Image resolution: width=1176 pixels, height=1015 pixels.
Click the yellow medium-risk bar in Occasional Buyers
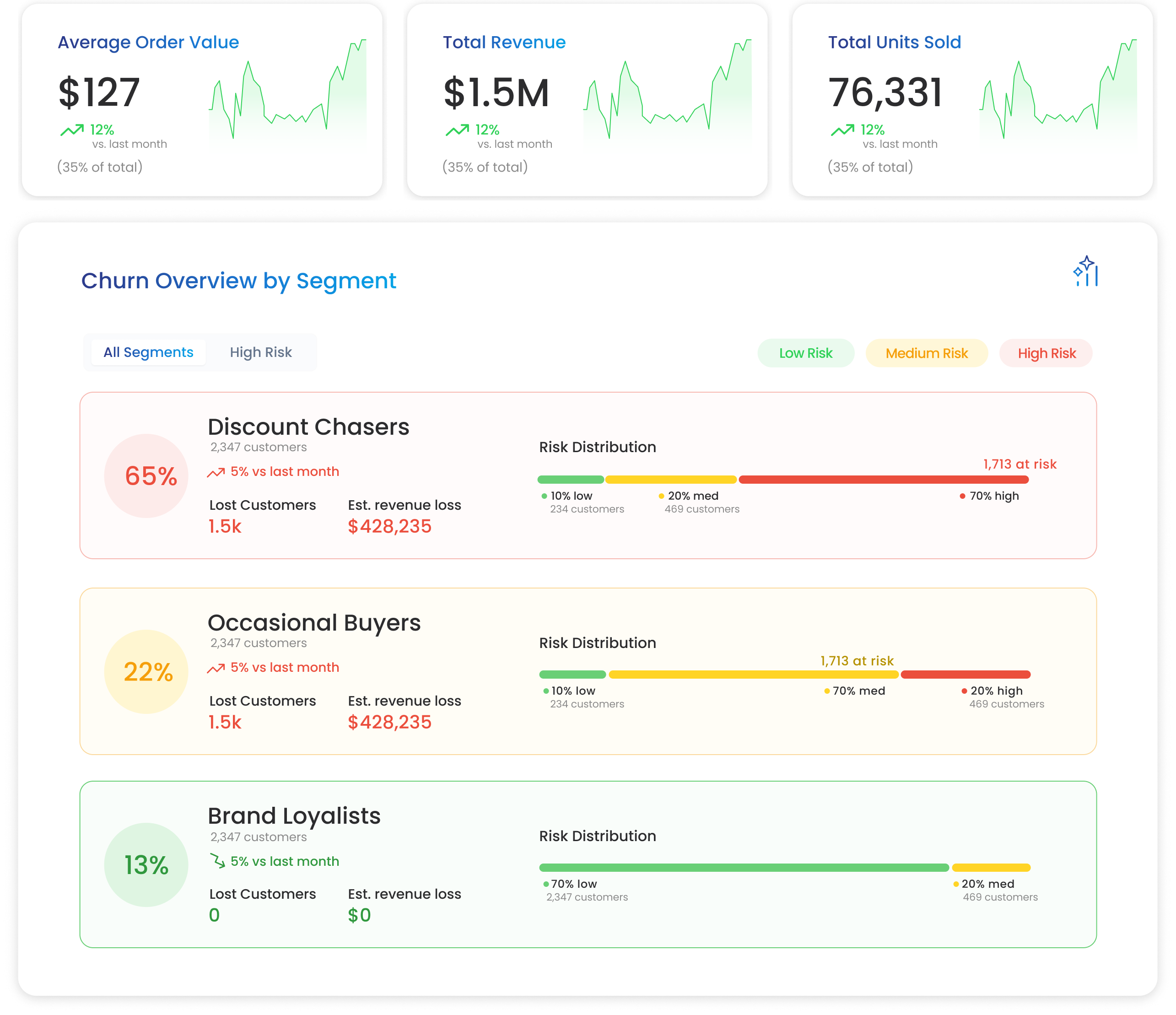tap(754, 675)
